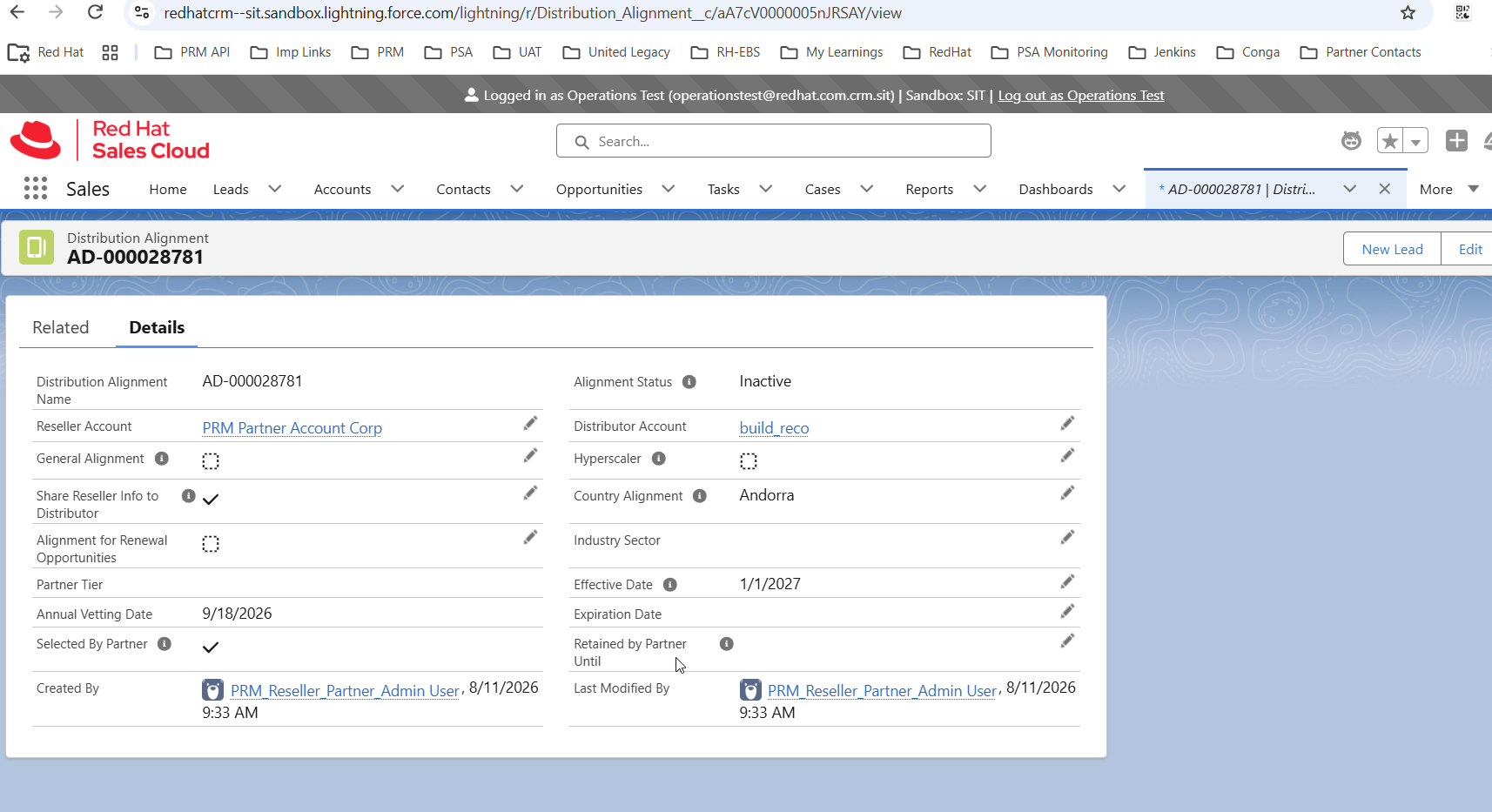Reload the page in browser
Screen dimensions: 1492x812
point(96,12)
